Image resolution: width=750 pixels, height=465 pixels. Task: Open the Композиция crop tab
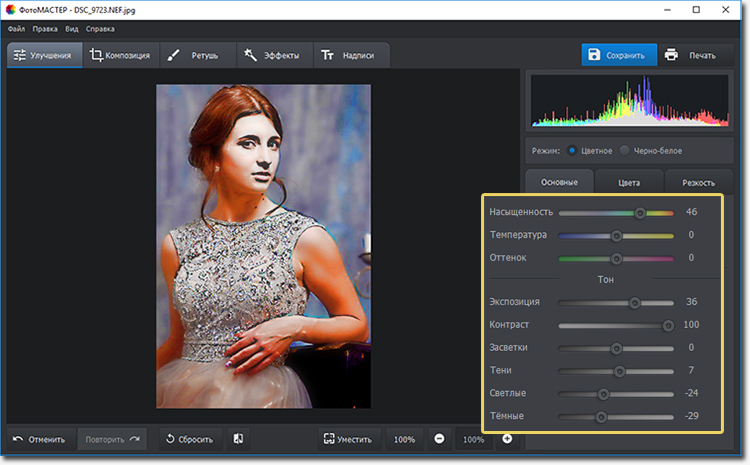tap(120, 55)
